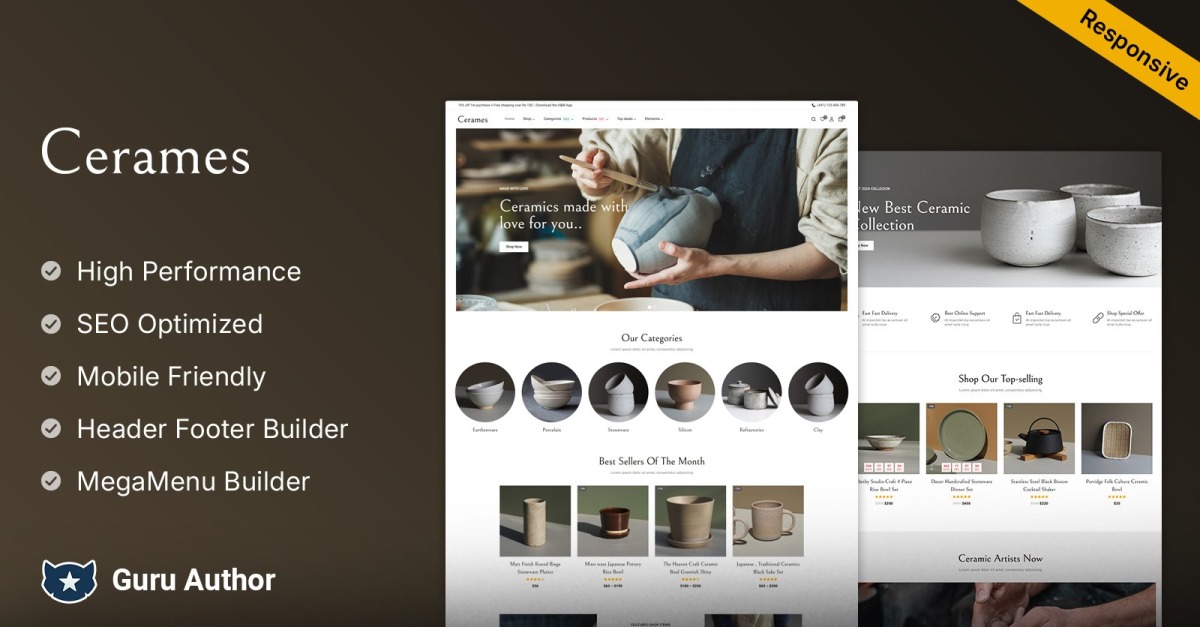Select the Porcelain category circle

click(551, 392)
